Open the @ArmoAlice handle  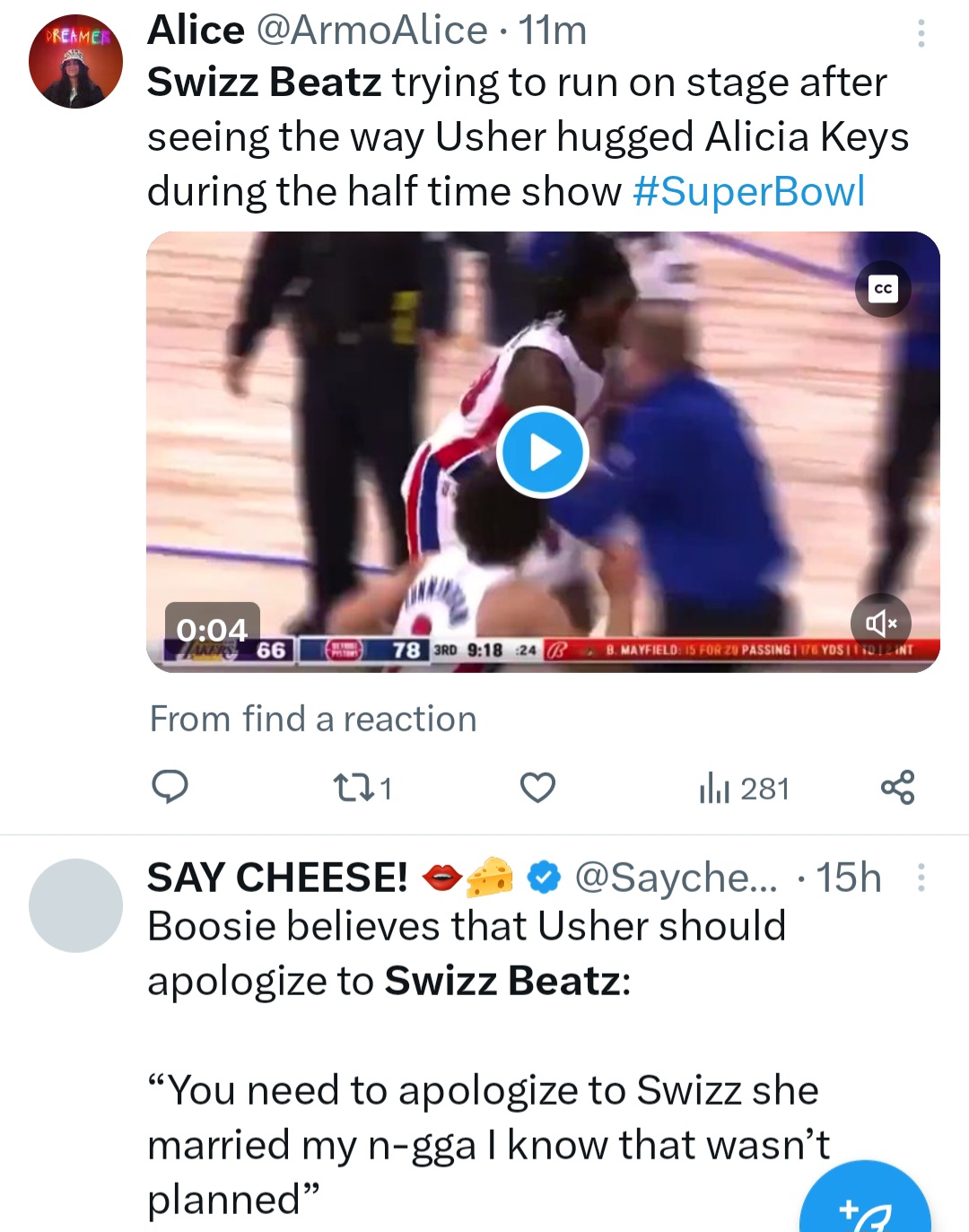coord(371,31)
